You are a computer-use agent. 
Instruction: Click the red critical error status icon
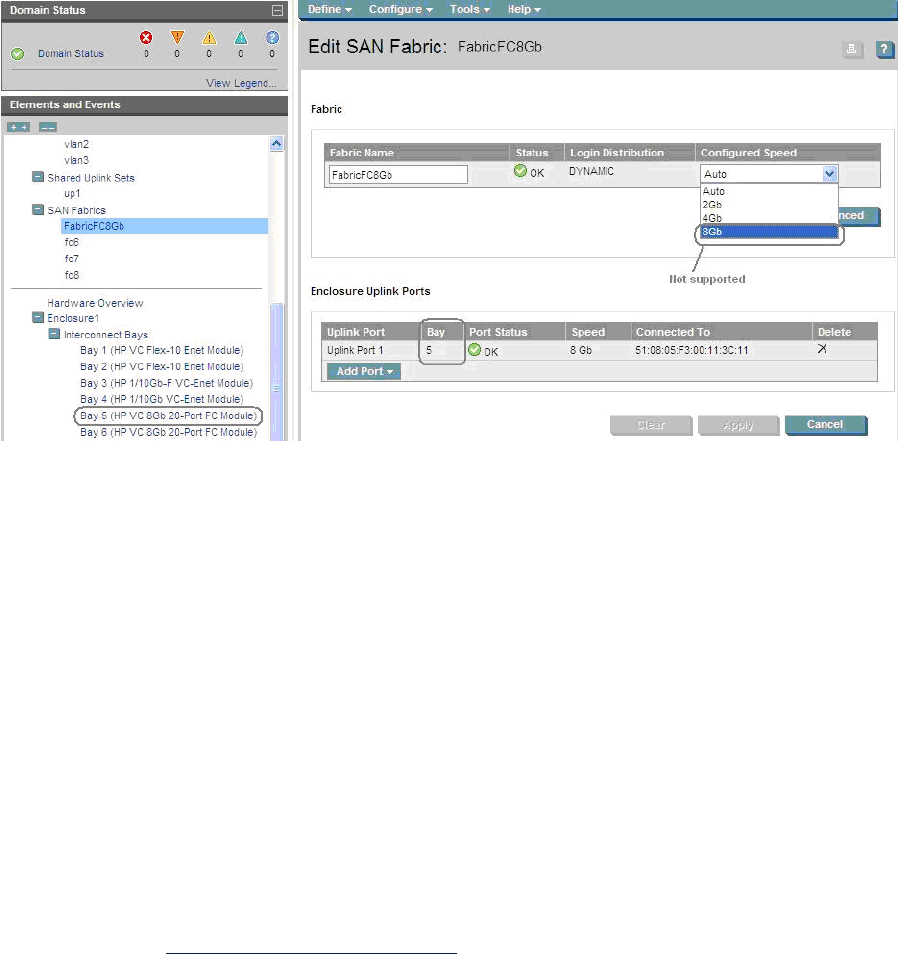[x=146, y=37]
